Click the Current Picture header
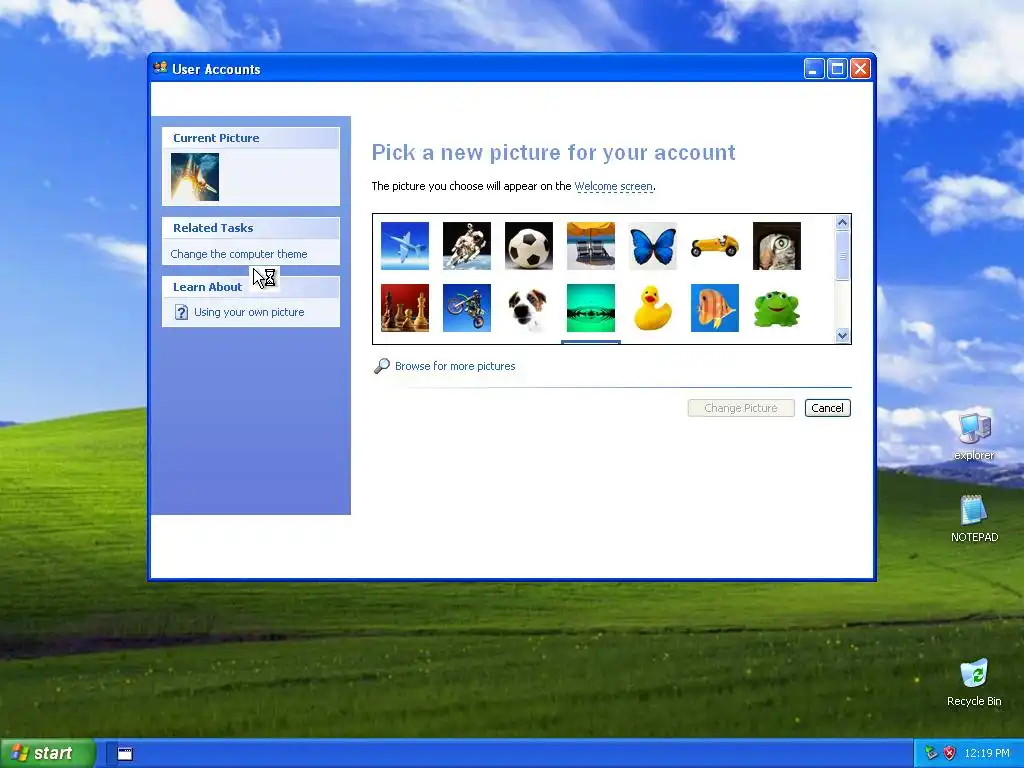 (x=251, y=138)
